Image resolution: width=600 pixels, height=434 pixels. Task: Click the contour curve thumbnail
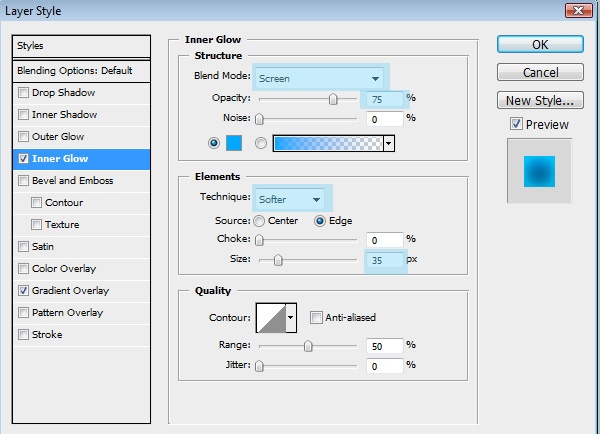271,318
